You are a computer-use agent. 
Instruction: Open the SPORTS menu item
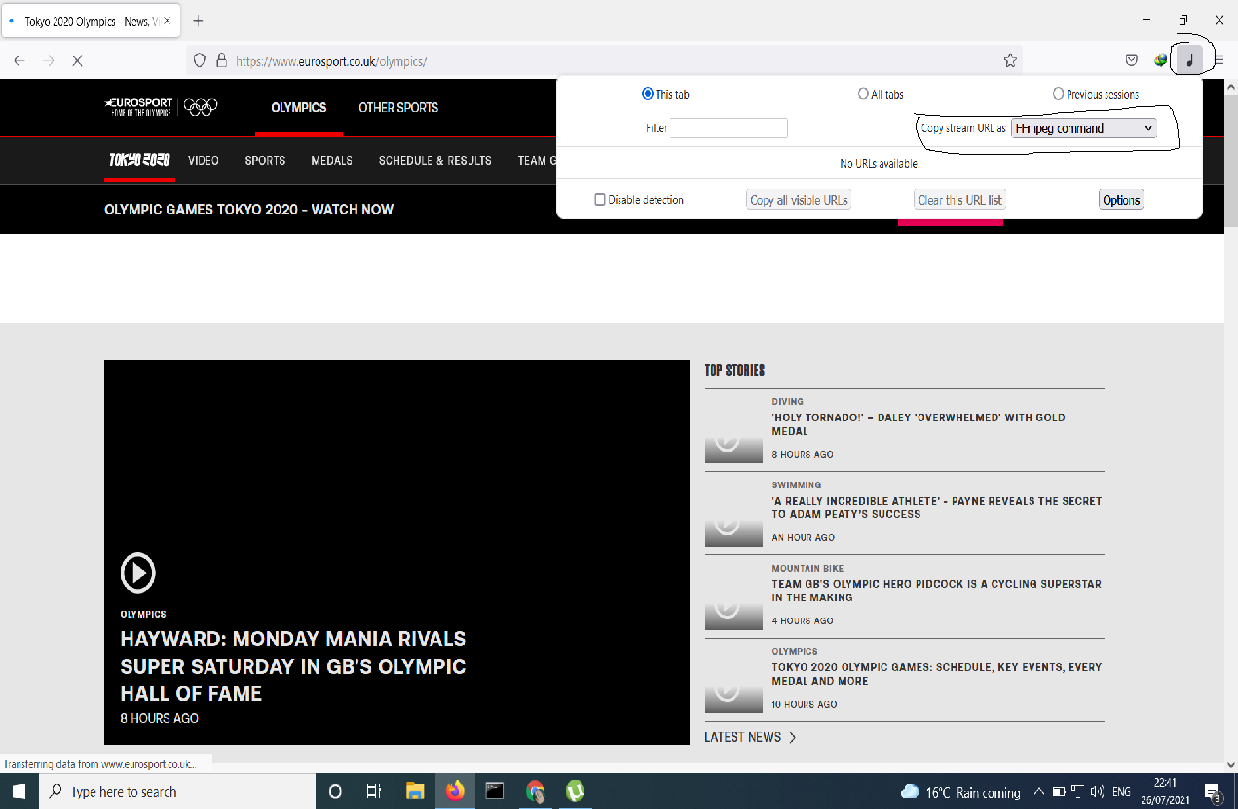(265, 160)
